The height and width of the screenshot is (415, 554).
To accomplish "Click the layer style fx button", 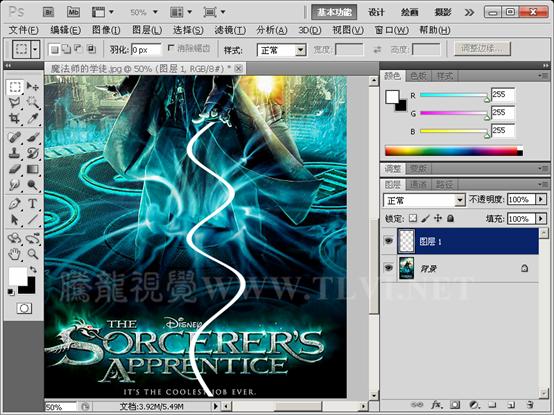I will pyautogui.click(x=436, y=404).
